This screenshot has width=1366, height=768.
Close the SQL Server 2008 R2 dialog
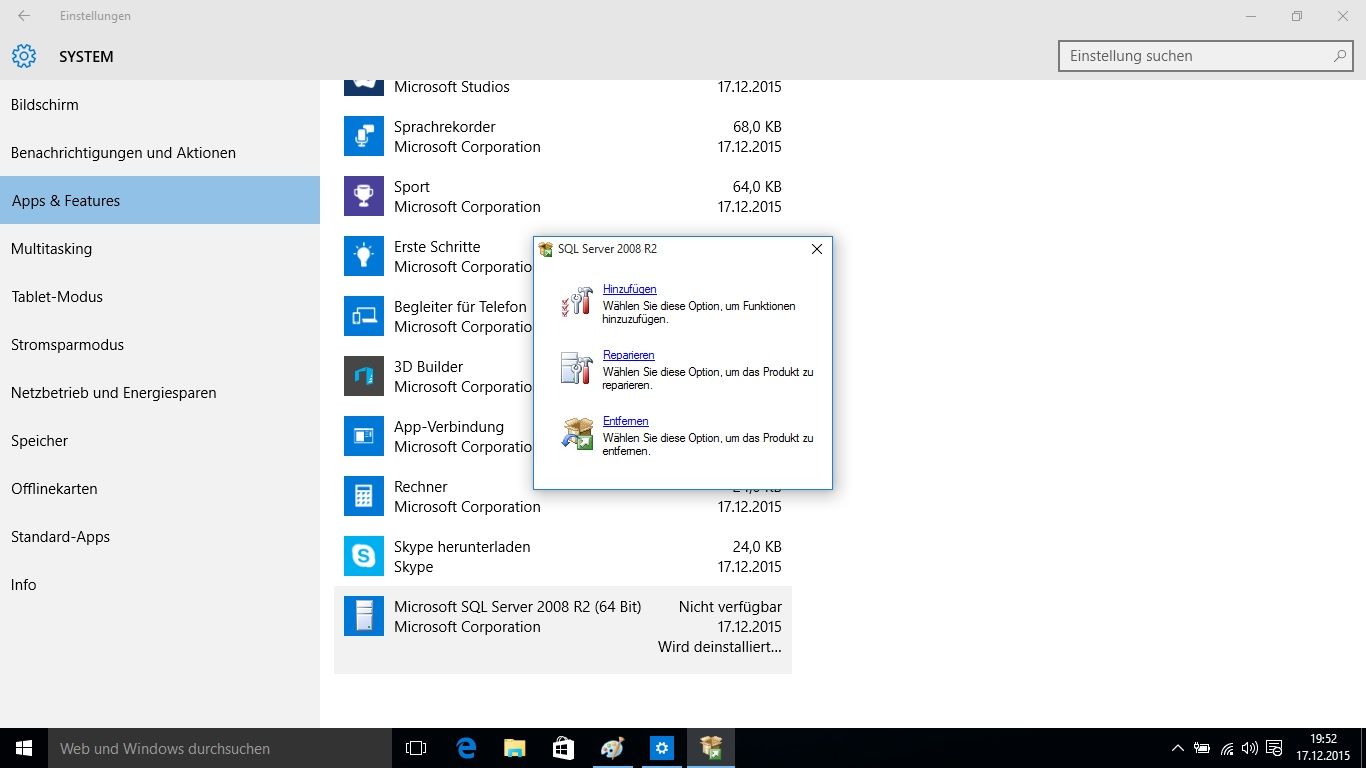pos(817,249)
